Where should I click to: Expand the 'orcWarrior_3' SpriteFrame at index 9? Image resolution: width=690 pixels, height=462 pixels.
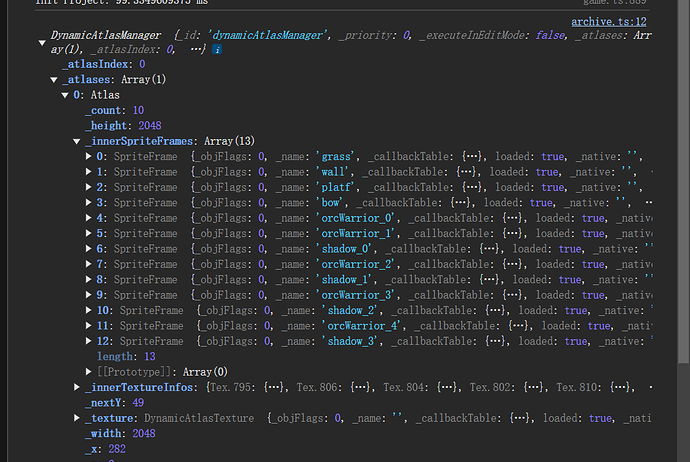tap(90, 294)
